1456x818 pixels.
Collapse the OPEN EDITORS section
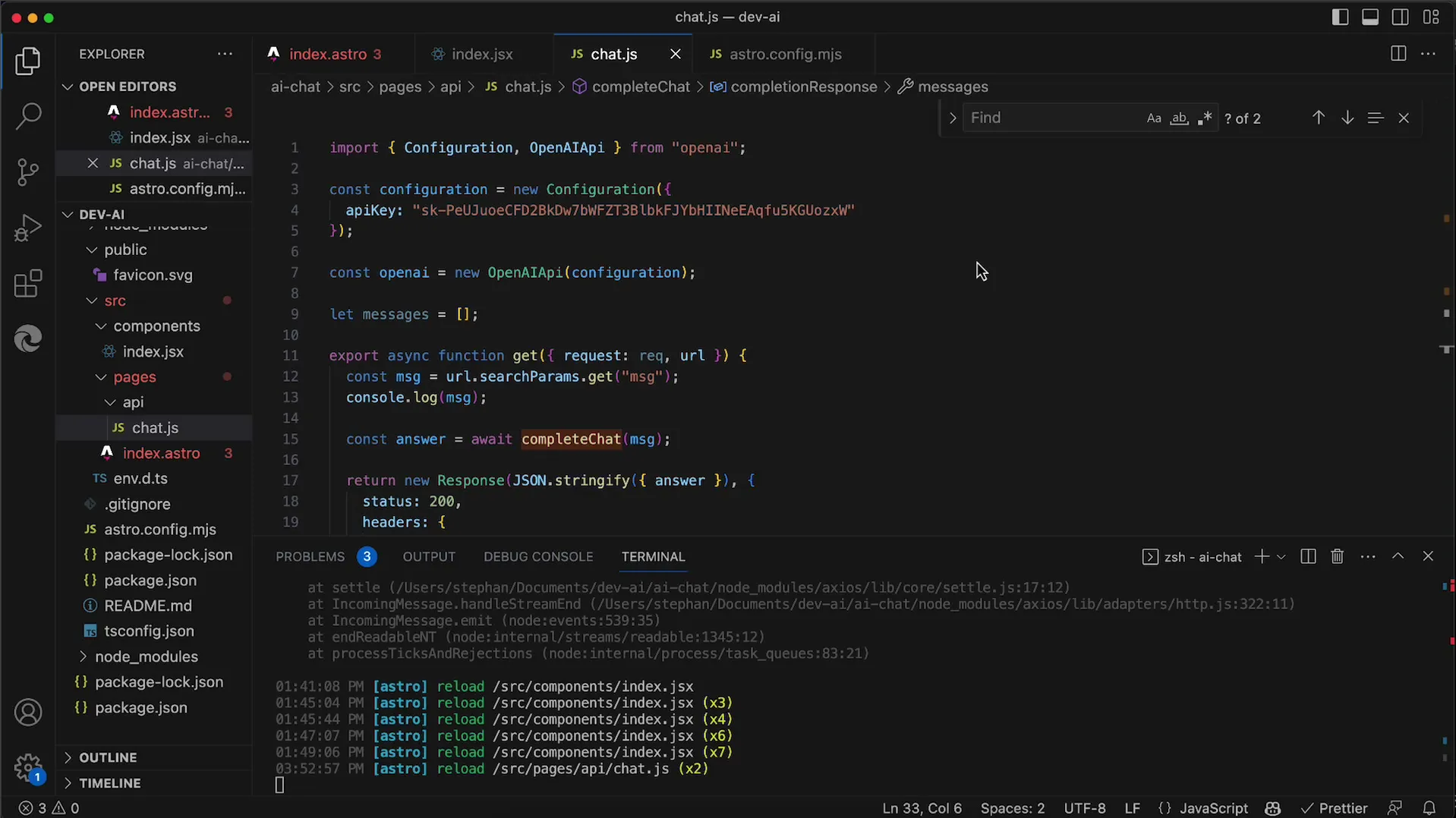pyautogui.click(x=128, y=87)
